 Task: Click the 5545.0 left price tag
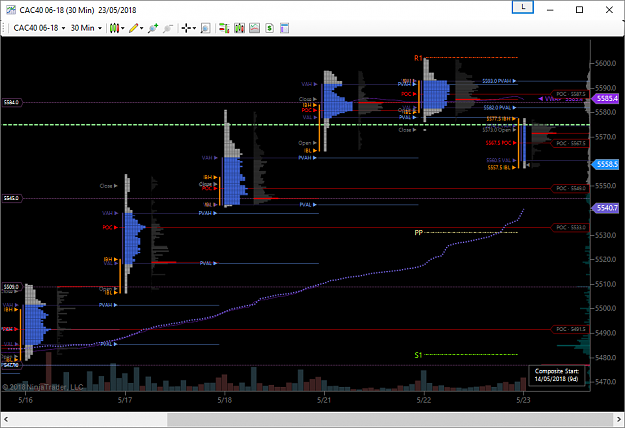click(x=11, y=198)
